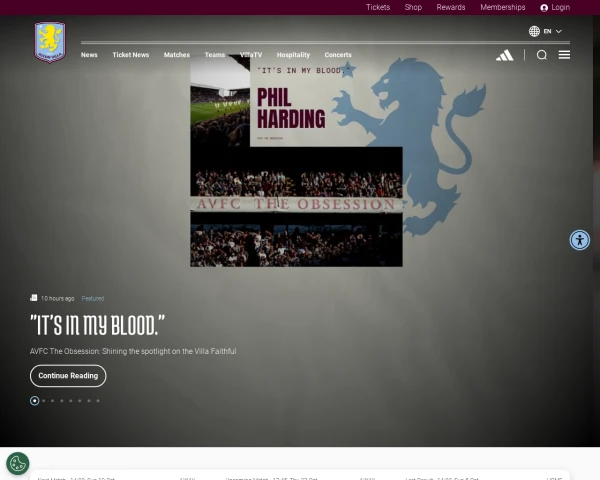The height and width of the screenshot is (480, 600).
Task: Open the Ticket News menu item
Action: coord(130,55)
